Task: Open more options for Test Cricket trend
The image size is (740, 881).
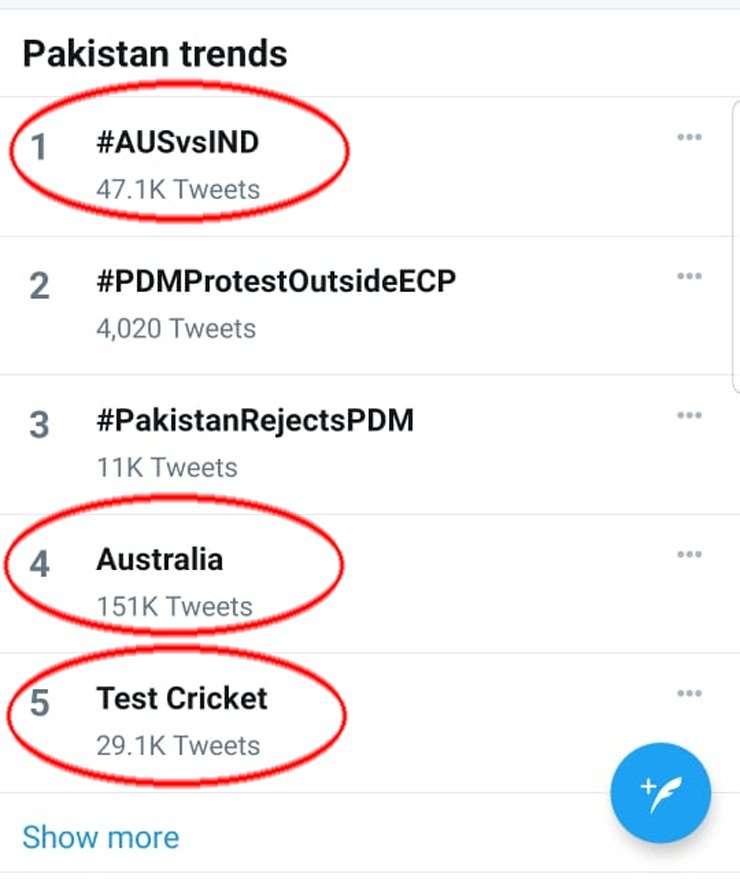Action: click(689, 694)
